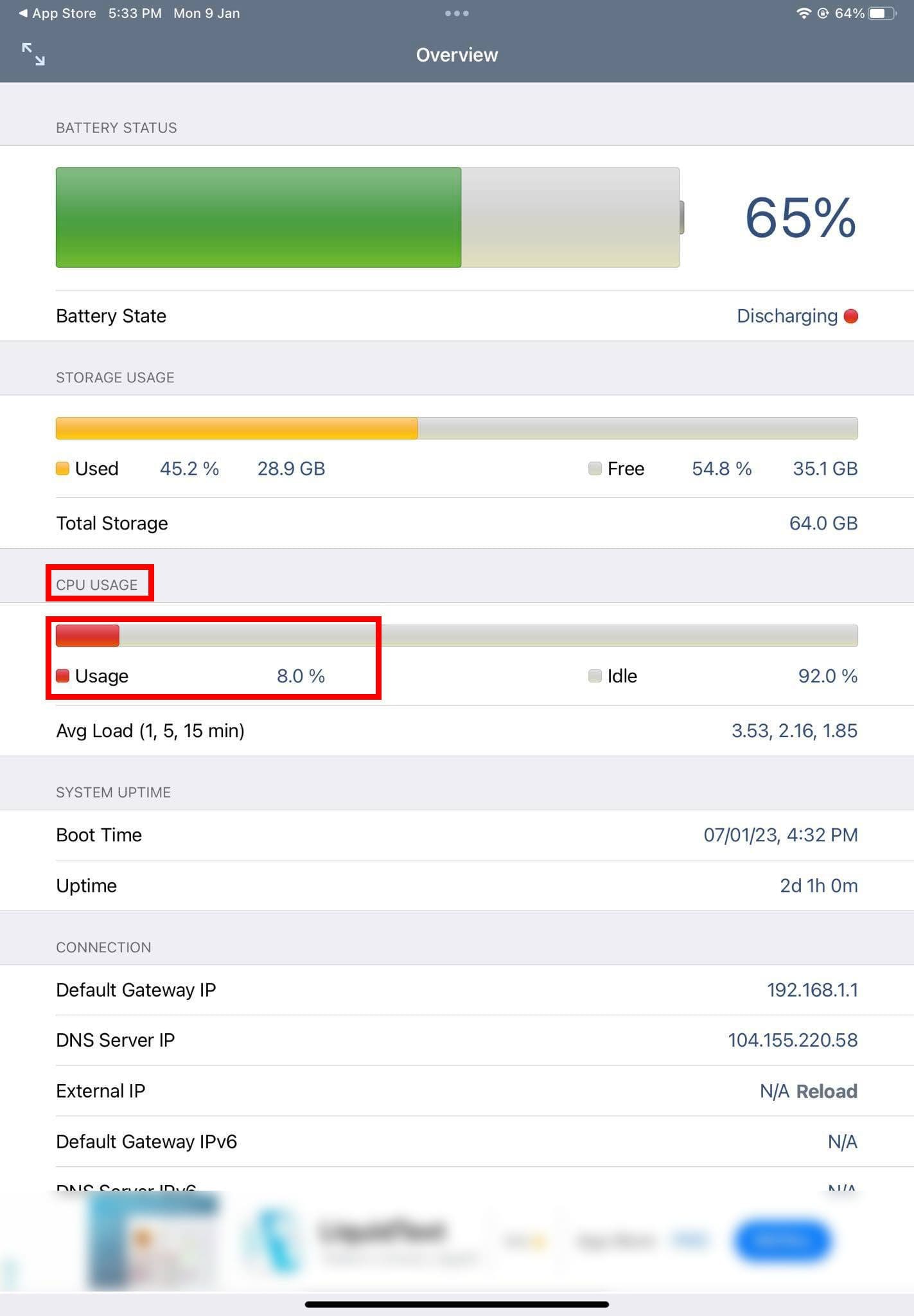
Task: Tap the Total Storage row
Action: pos(457,522)
